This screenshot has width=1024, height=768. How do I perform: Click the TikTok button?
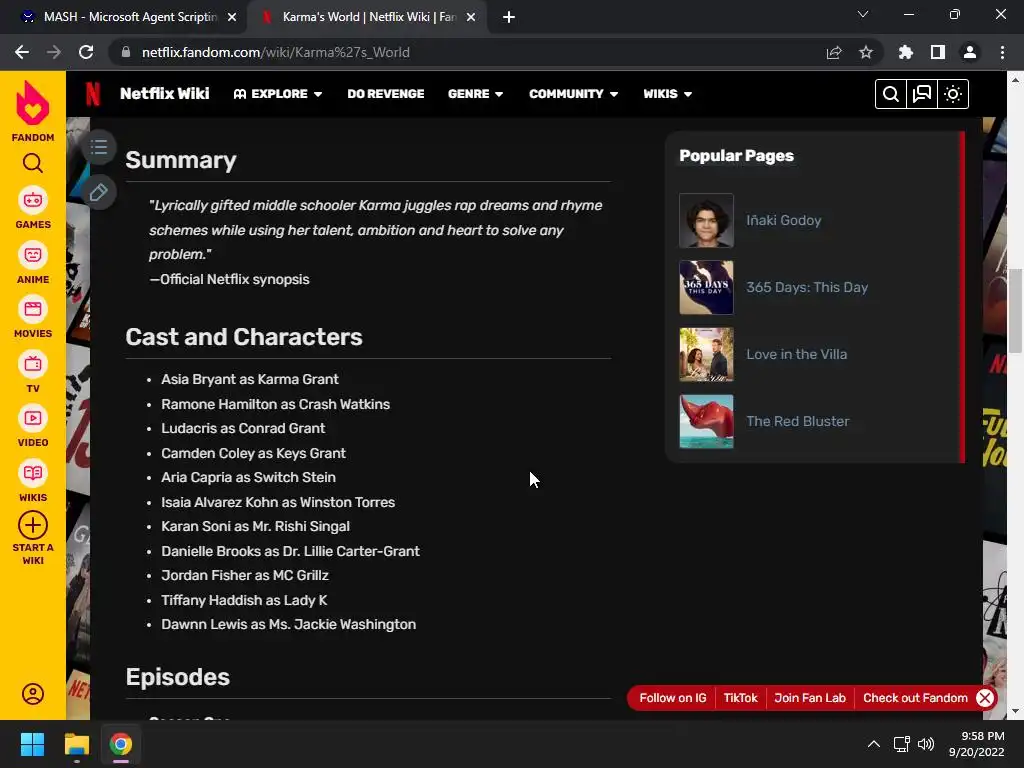[x=741, y=697]
